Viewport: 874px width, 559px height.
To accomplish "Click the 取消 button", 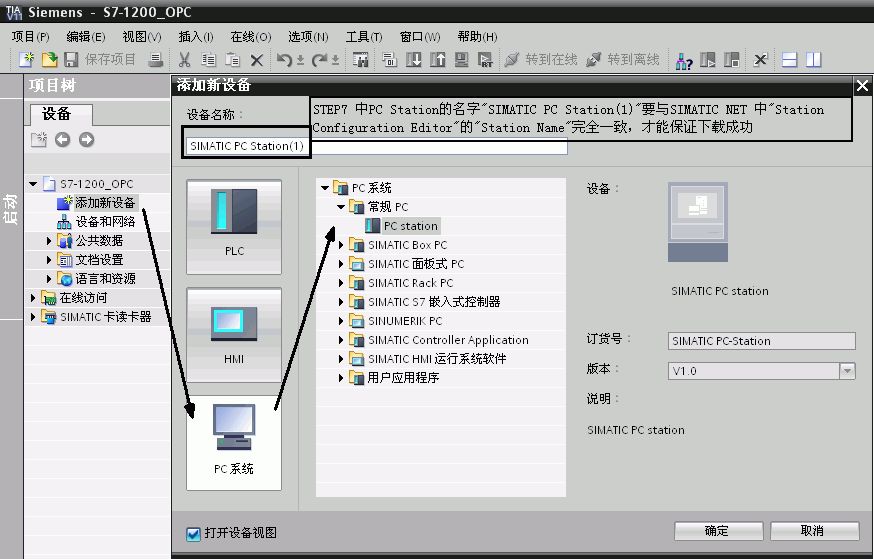I will [814, 531].
